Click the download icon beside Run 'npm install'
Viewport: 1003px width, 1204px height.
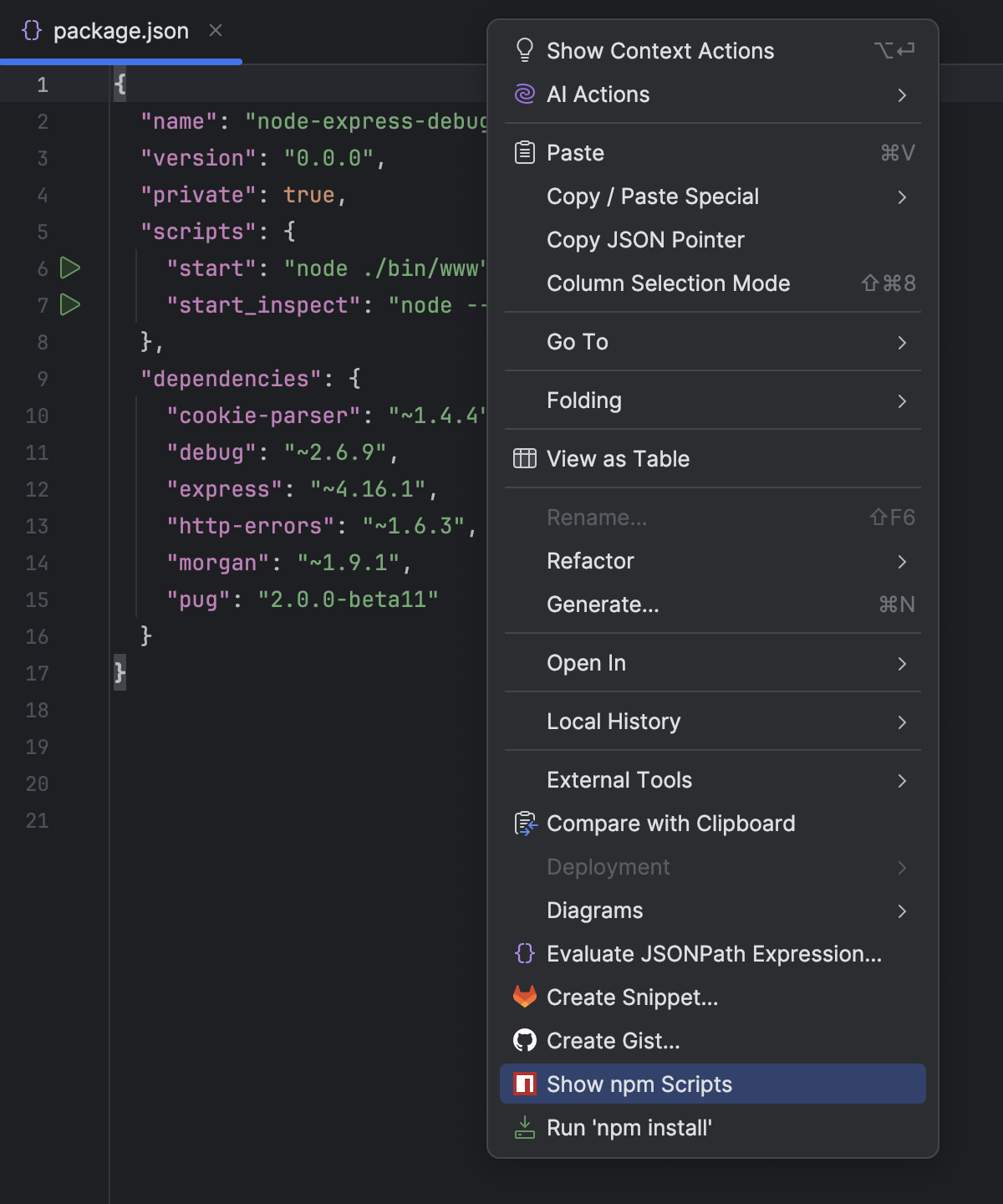(x=524, y=1127)
